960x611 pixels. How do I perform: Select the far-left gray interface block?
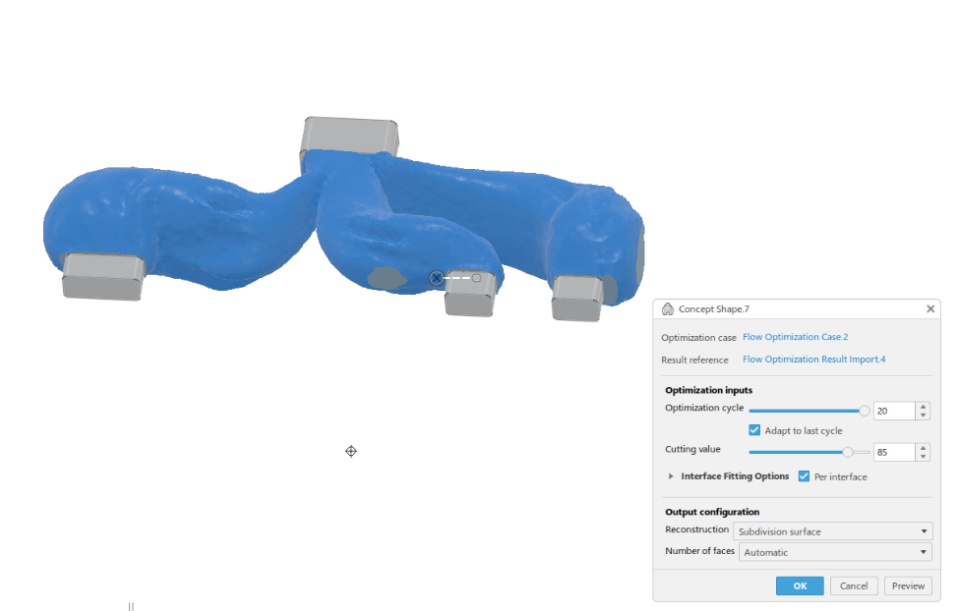coord(103,277)
